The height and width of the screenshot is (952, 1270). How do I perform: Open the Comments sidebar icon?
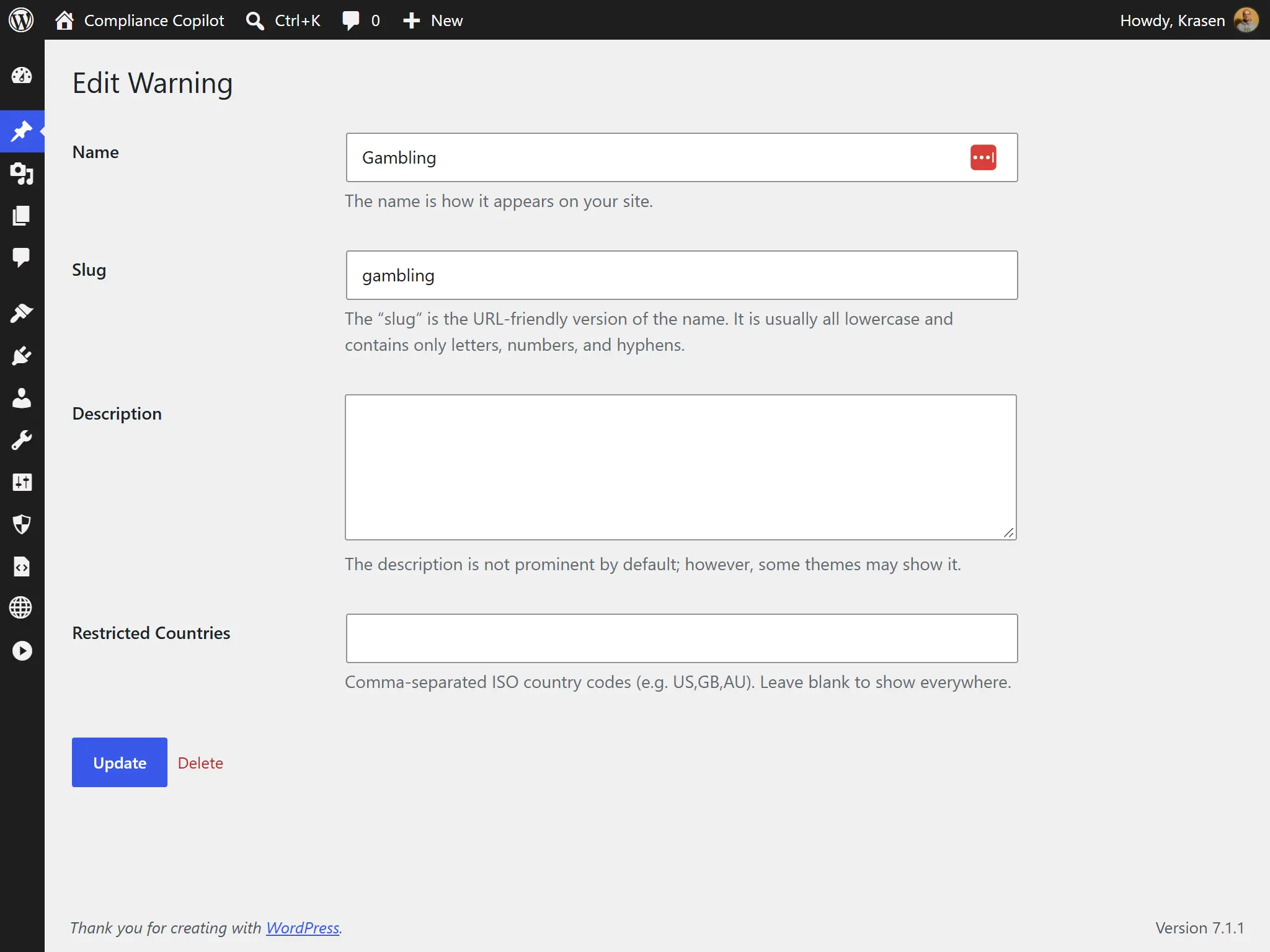tap(22, 257)
